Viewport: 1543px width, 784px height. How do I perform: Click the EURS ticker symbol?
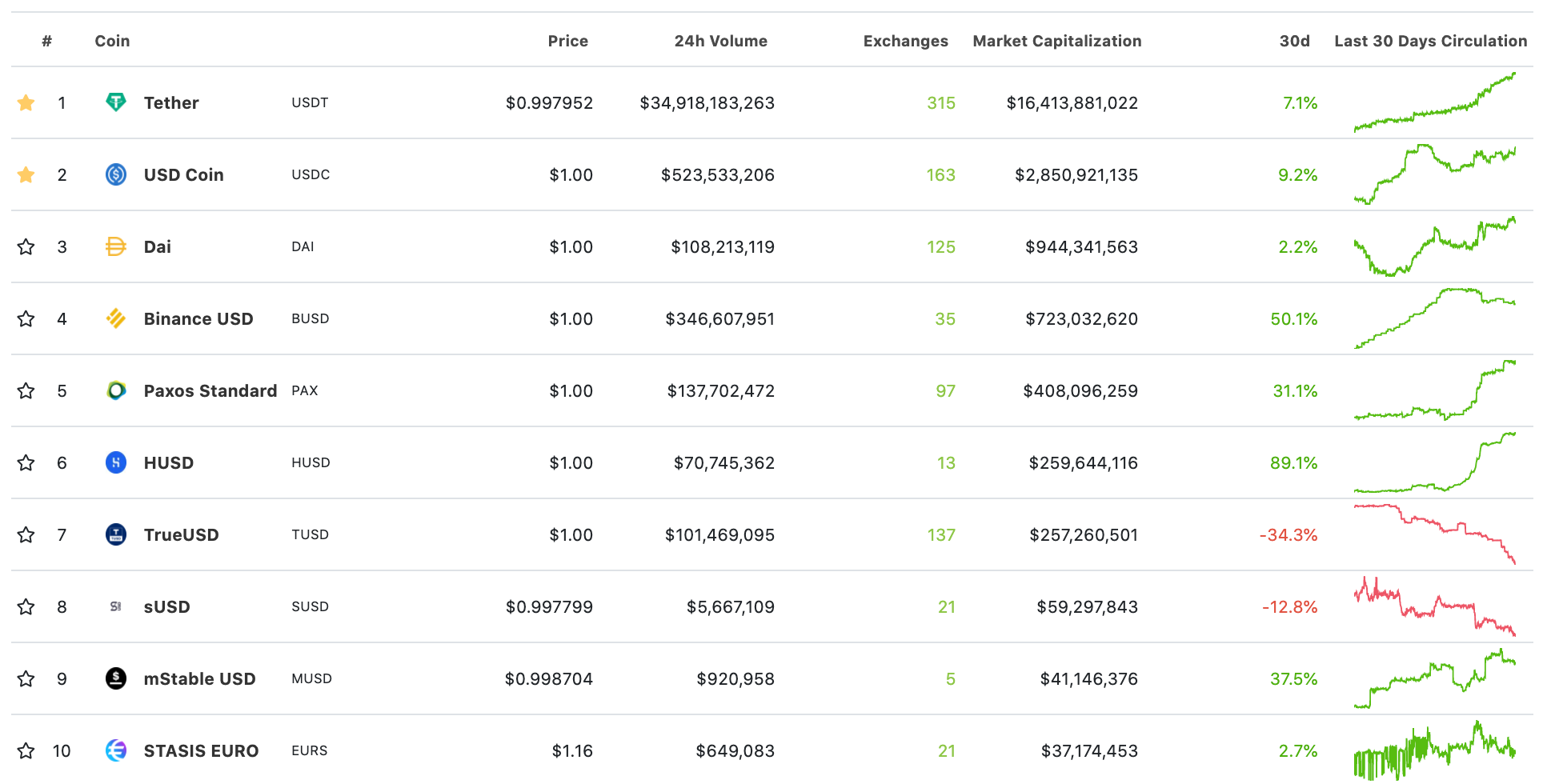310,750
